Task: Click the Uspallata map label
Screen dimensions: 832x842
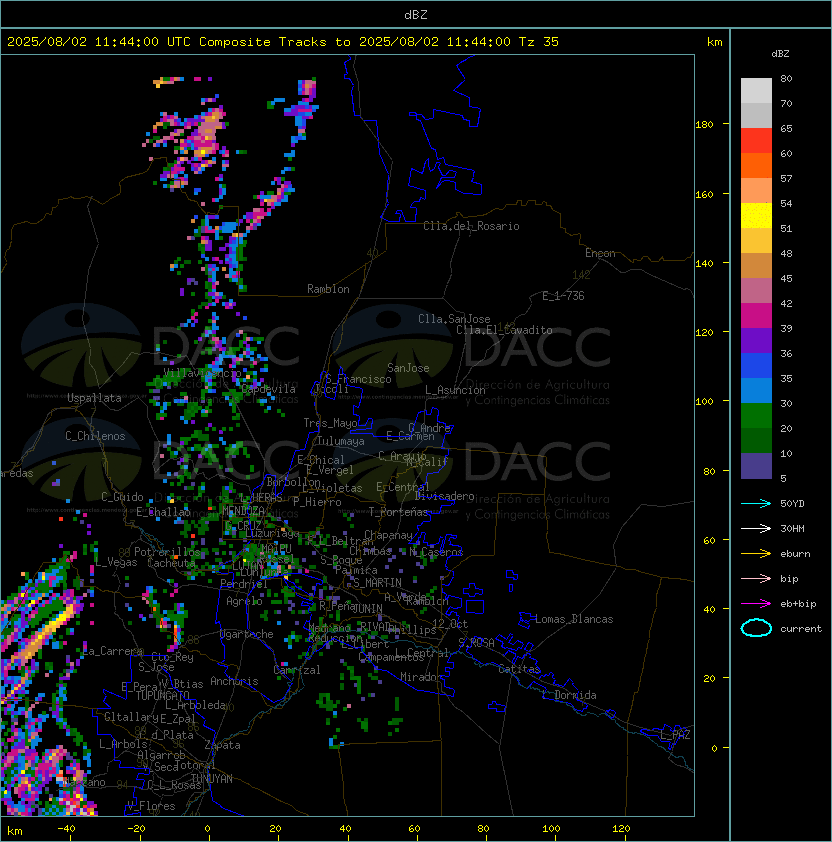Action: (94, 398)
